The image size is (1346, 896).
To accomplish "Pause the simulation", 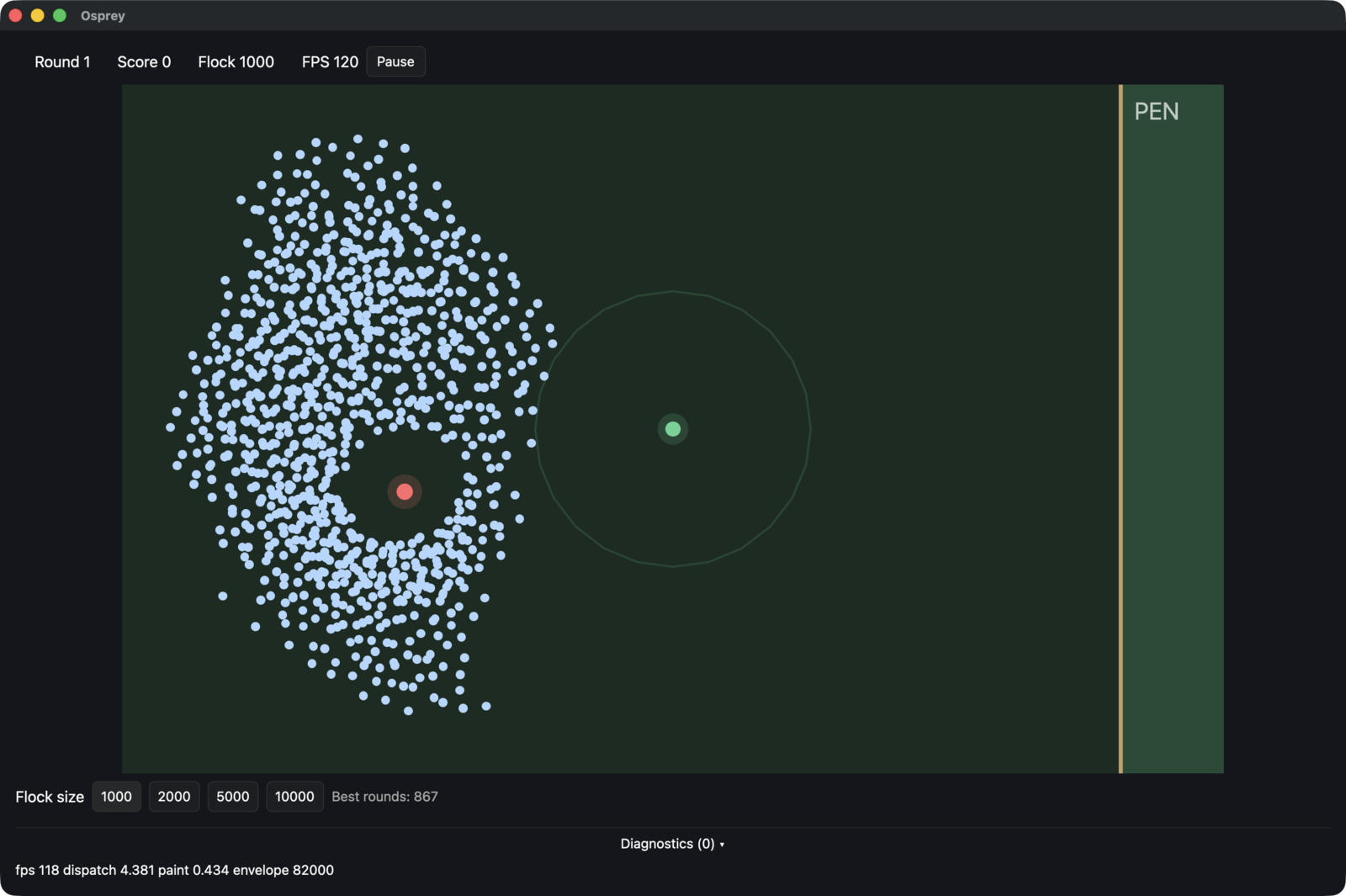I will [395, 61].
